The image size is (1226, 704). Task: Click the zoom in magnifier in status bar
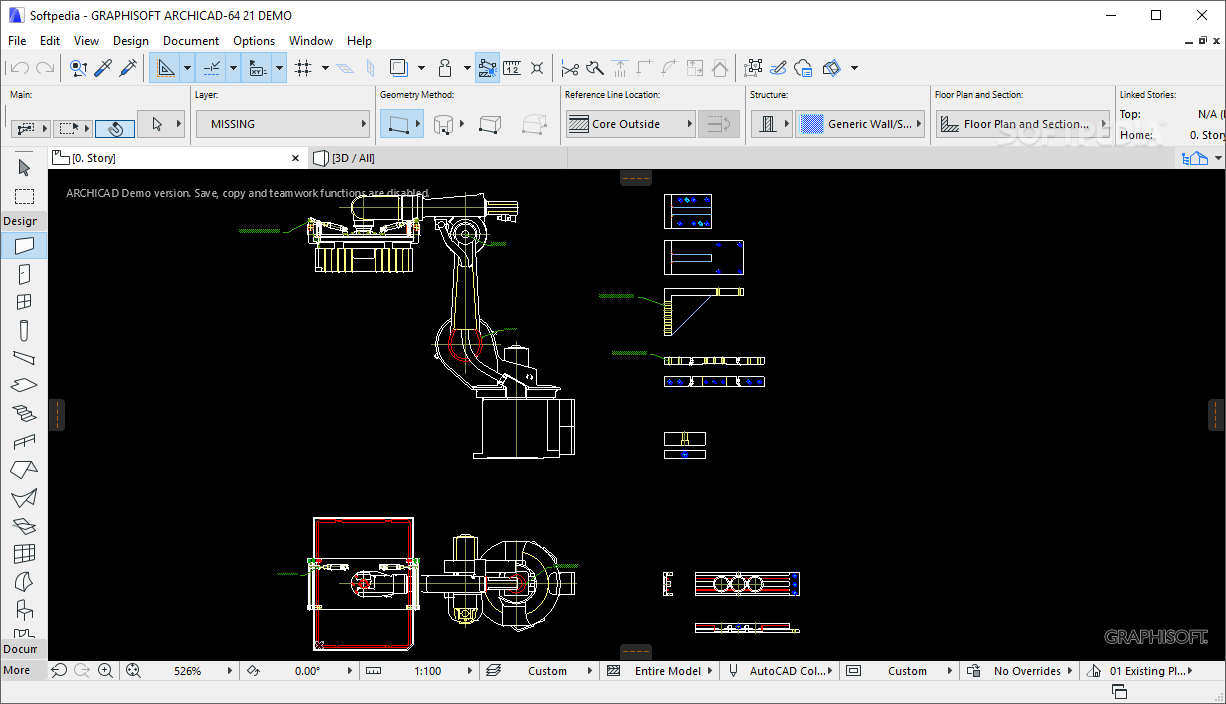click(105, 671)
